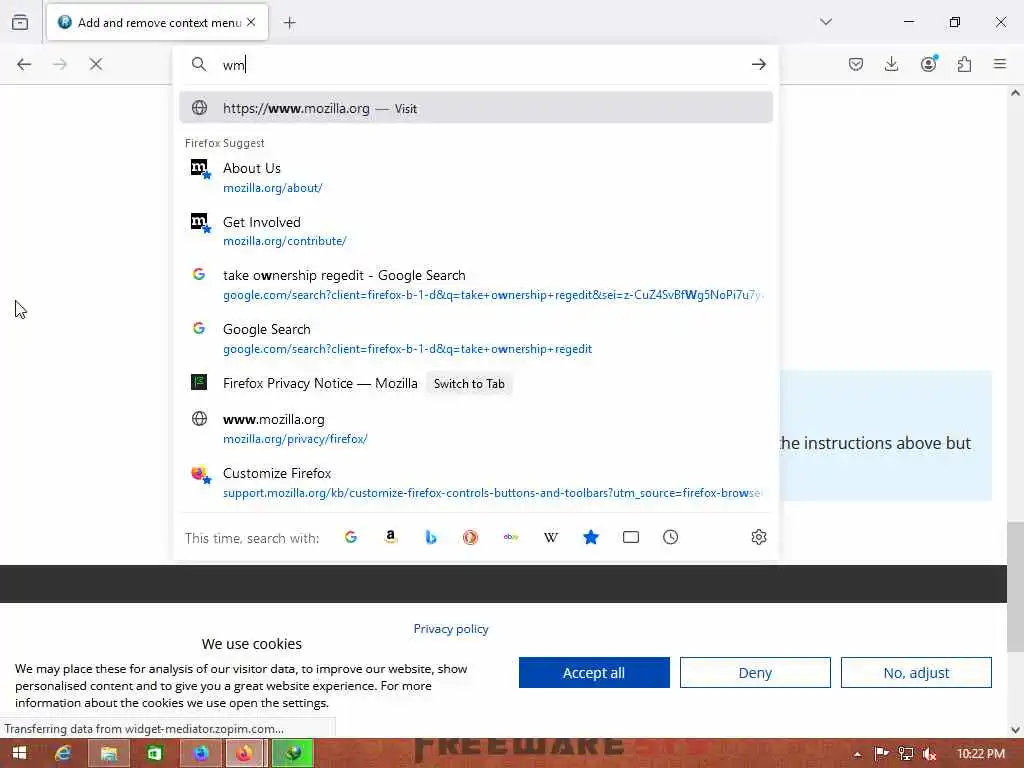Visit https://www.mozilla.org suggestion

(476, 108)
